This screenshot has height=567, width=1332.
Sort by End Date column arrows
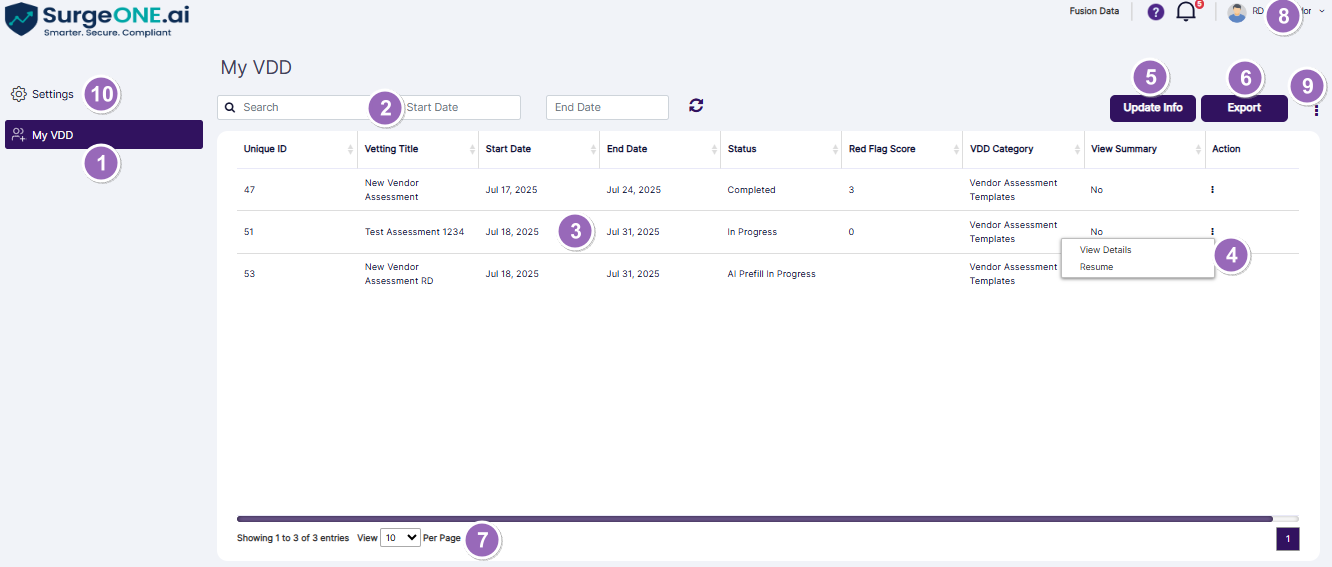(x=713, y=149)
